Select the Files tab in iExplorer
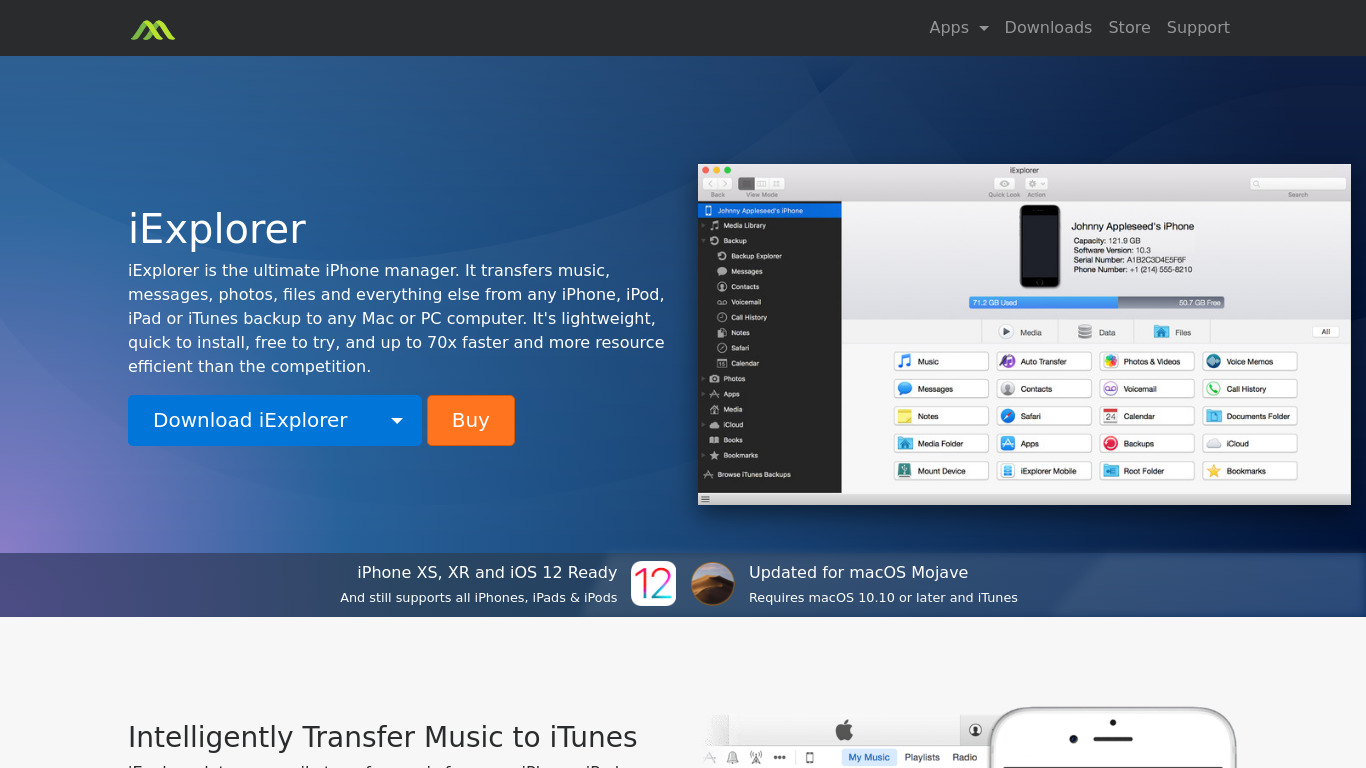1366x768 pixels. coord(1173,332)
